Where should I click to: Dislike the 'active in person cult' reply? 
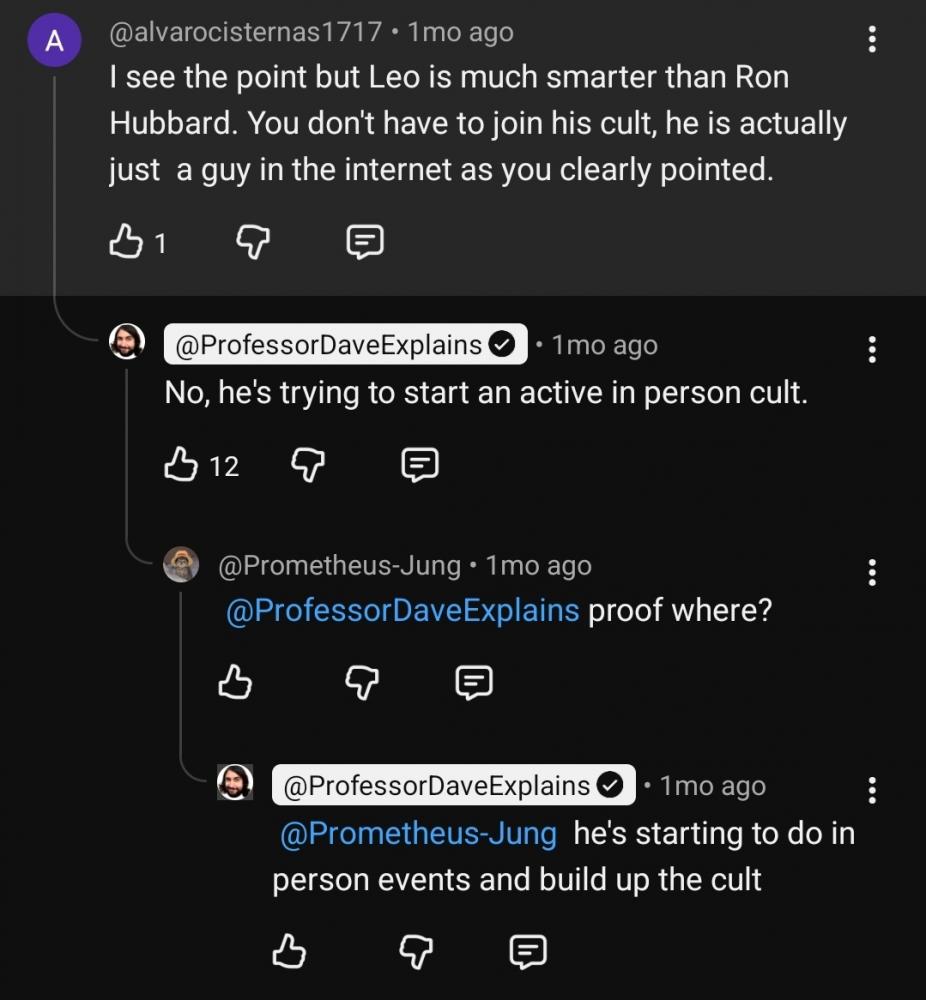307,464
